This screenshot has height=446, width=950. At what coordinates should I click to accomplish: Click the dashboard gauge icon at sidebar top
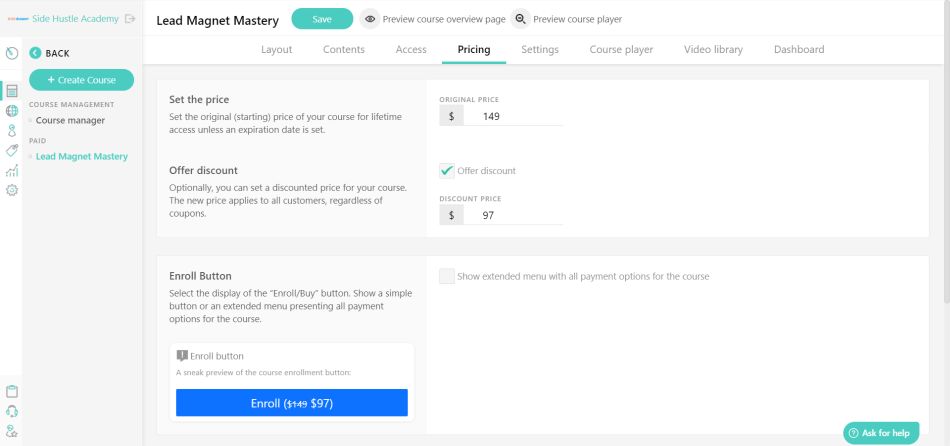pyautogui.click(x=12, y=53)
